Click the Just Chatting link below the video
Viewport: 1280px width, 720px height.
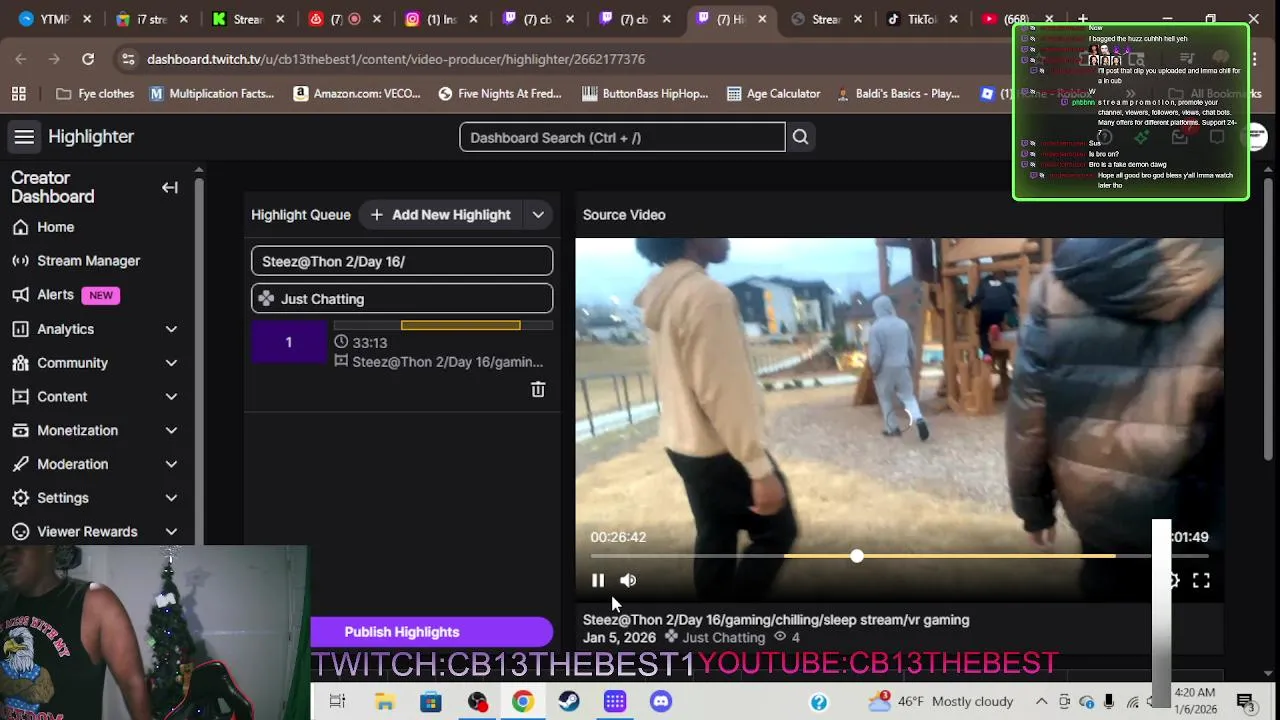724,637
